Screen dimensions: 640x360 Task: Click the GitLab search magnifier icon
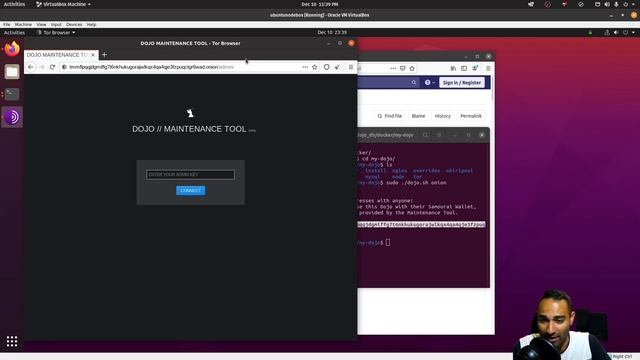[414, 82]
